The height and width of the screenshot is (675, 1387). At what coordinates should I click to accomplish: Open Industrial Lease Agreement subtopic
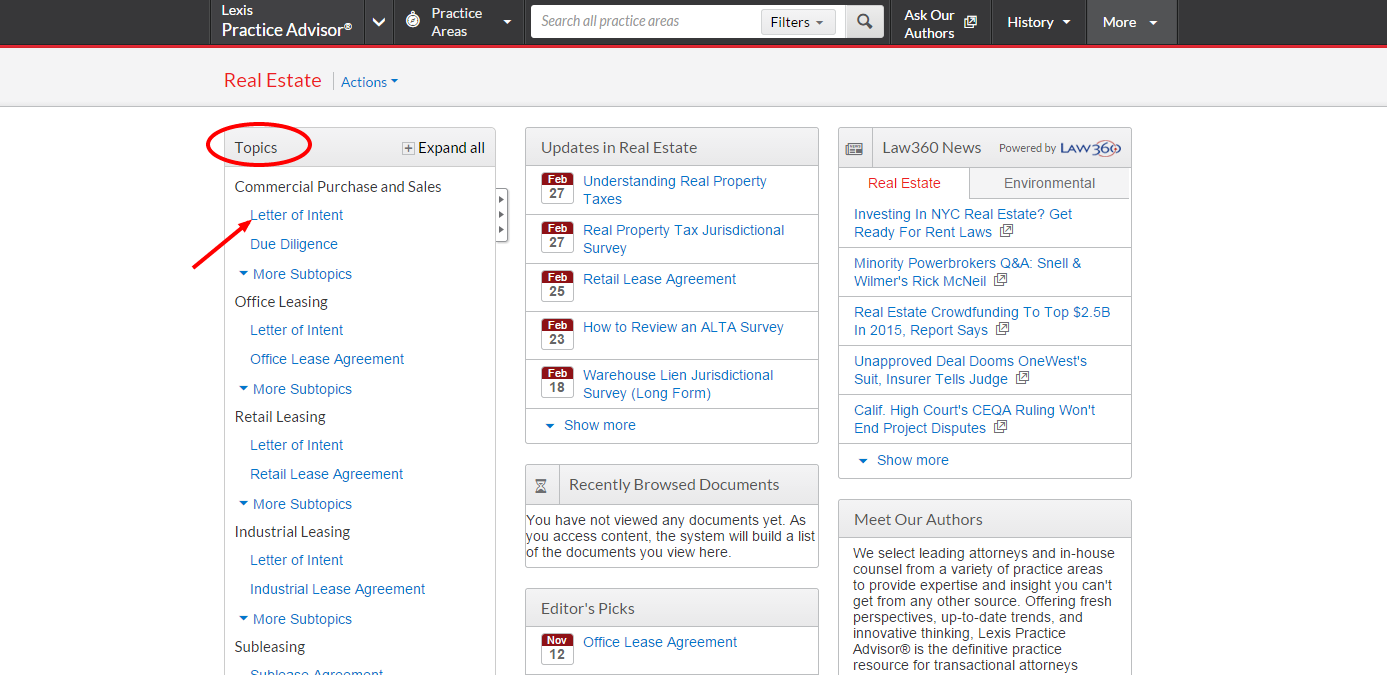click(x=338, y=589)
